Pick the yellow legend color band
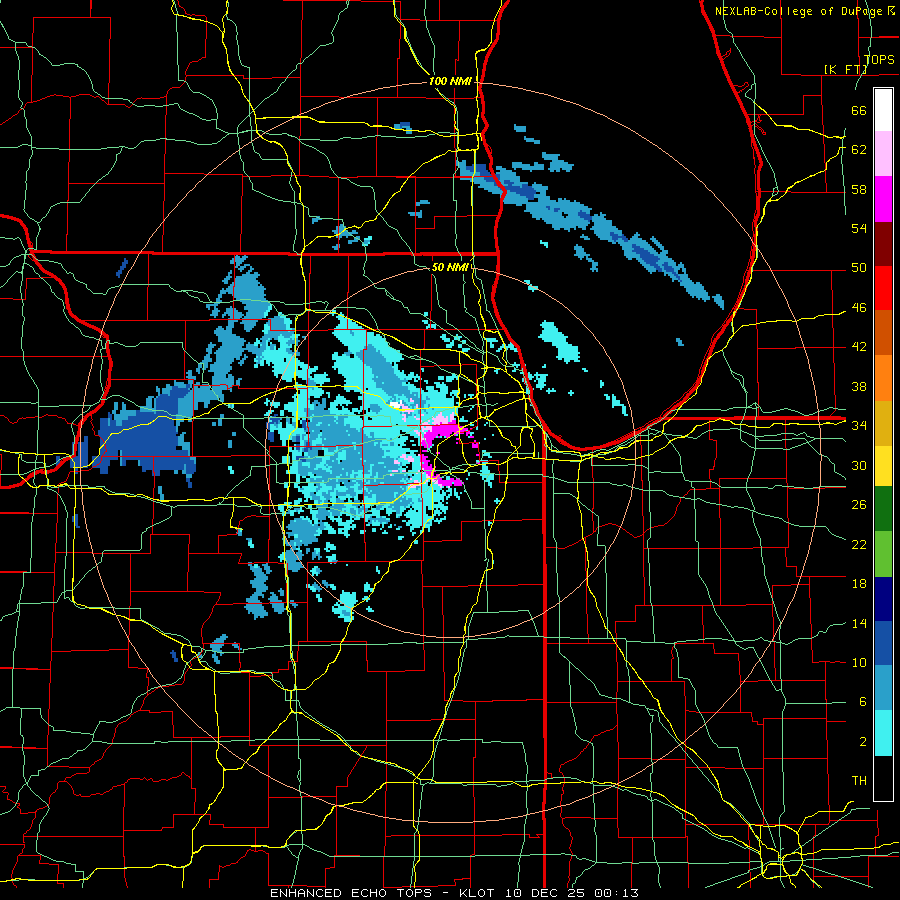 coord(883,465)
